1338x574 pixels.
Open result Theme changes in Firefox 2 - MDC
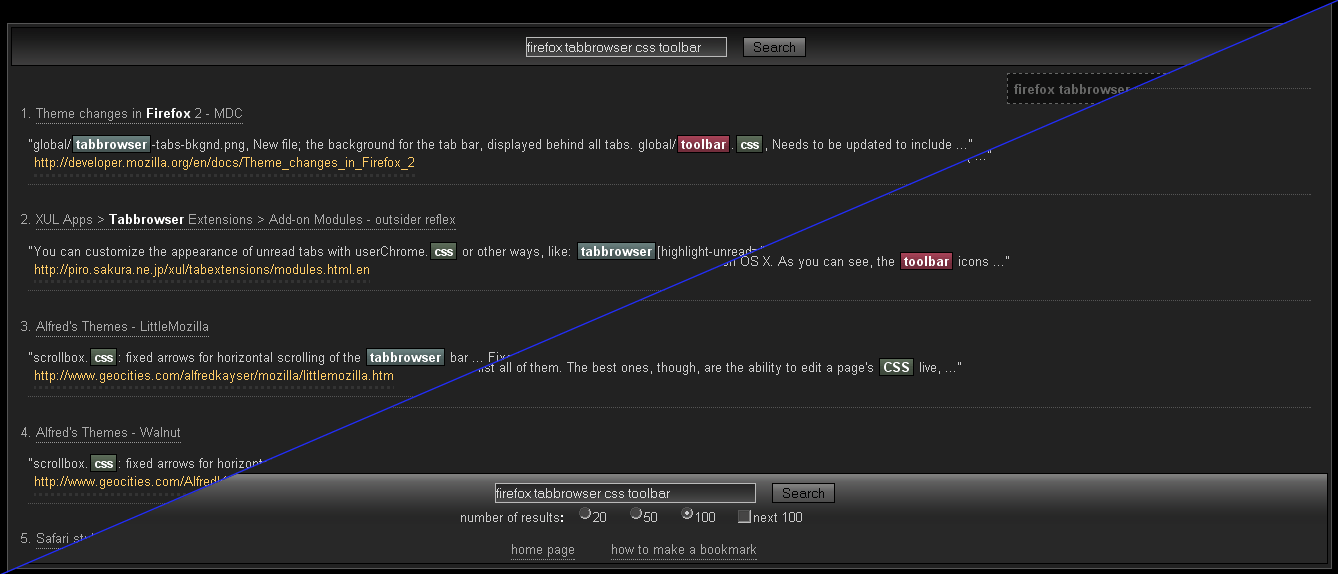tap(139, 114)
